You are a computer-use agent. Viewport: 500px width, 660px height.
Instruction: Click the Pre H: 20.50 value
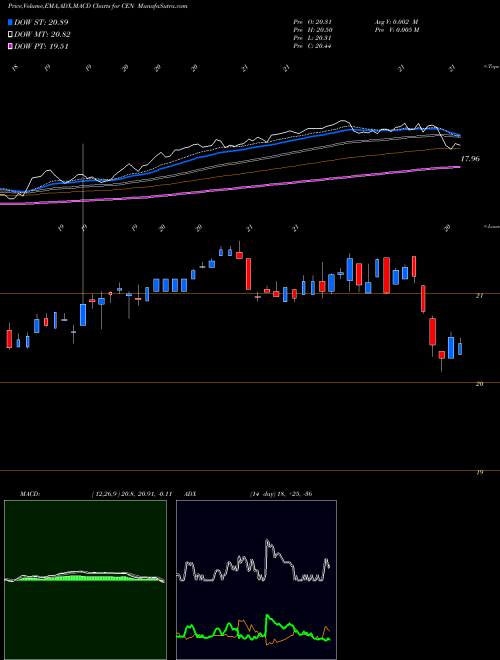pyautogui.click(x=312, y=30)
